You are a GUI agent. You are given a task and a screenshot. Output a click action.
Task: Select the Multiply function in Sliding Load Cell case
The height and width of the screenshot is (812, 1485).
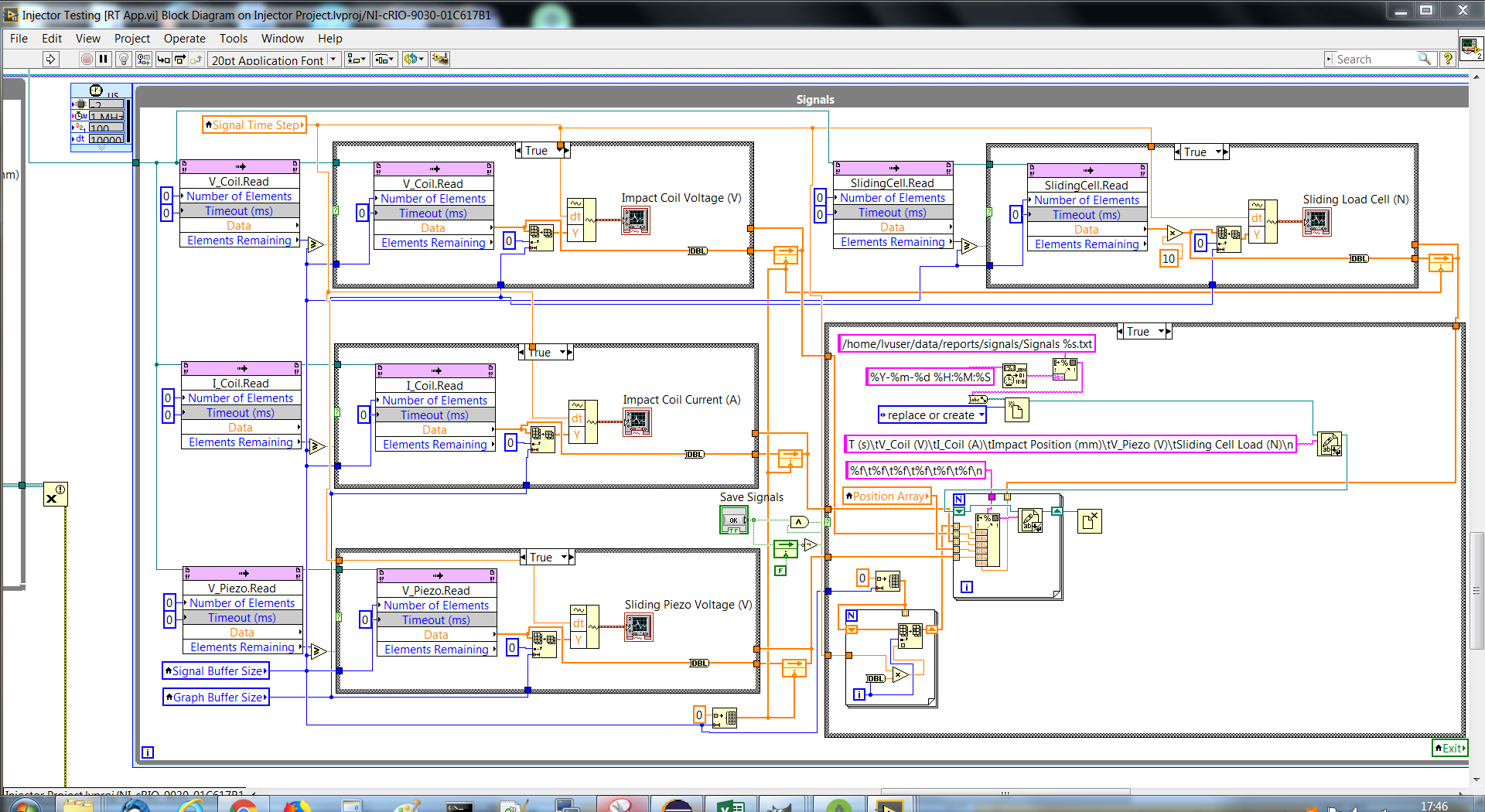pyautogui.click(x=1176, y=233)
